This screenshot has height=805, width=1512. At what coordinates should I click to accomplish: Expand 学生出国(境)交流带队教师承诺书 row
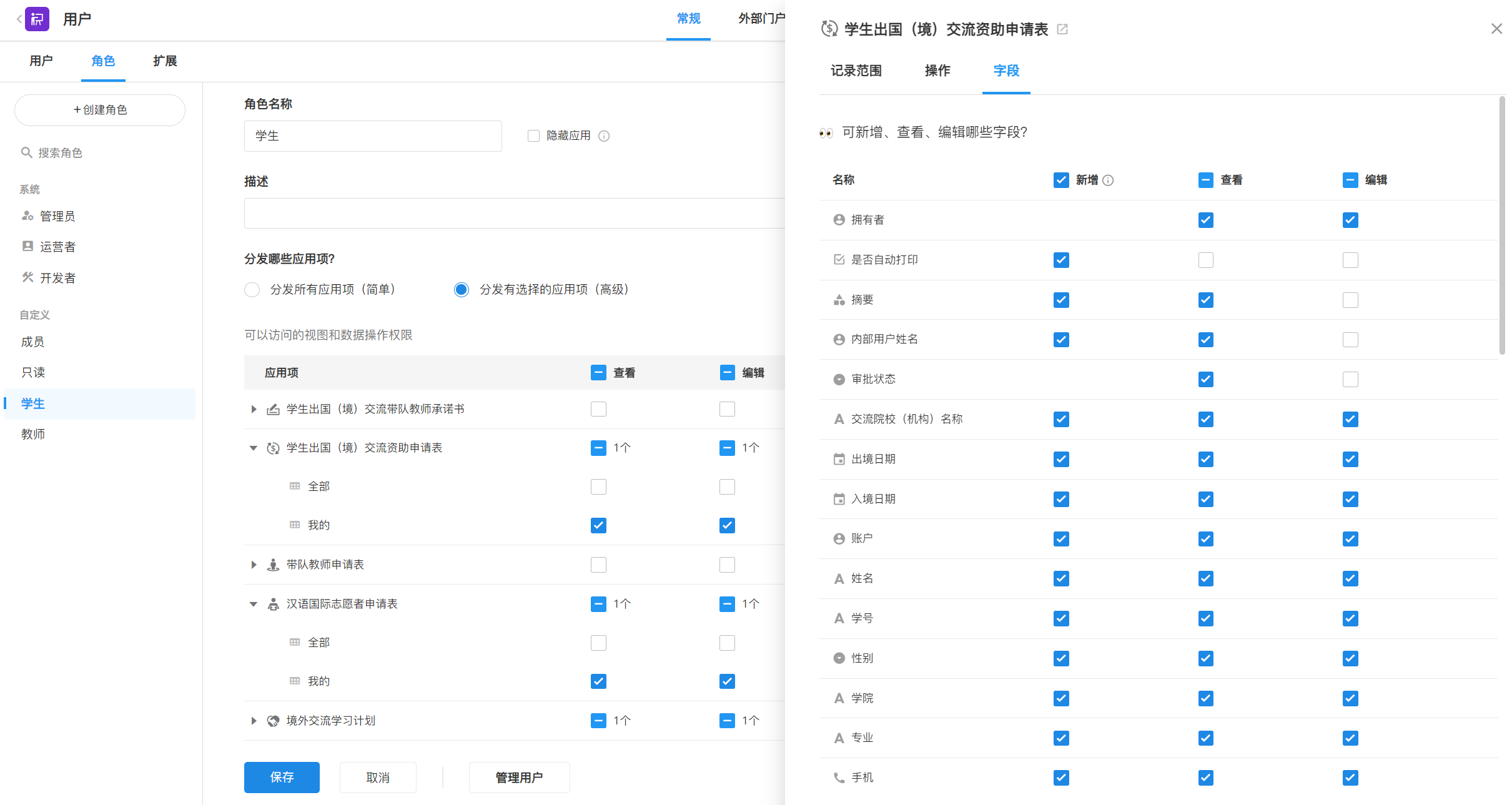point(254,409)
